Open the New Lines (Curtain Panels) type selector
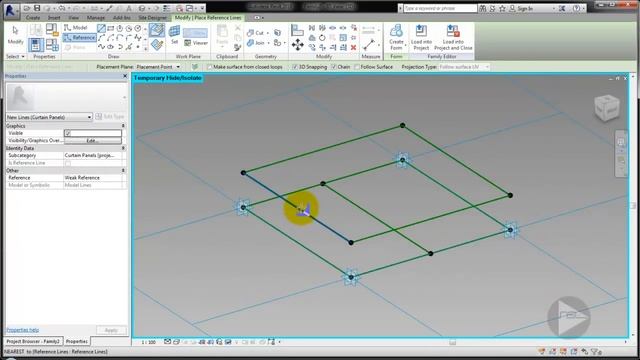Viewport: 640px width, 360px height. (x=49, y=117)
